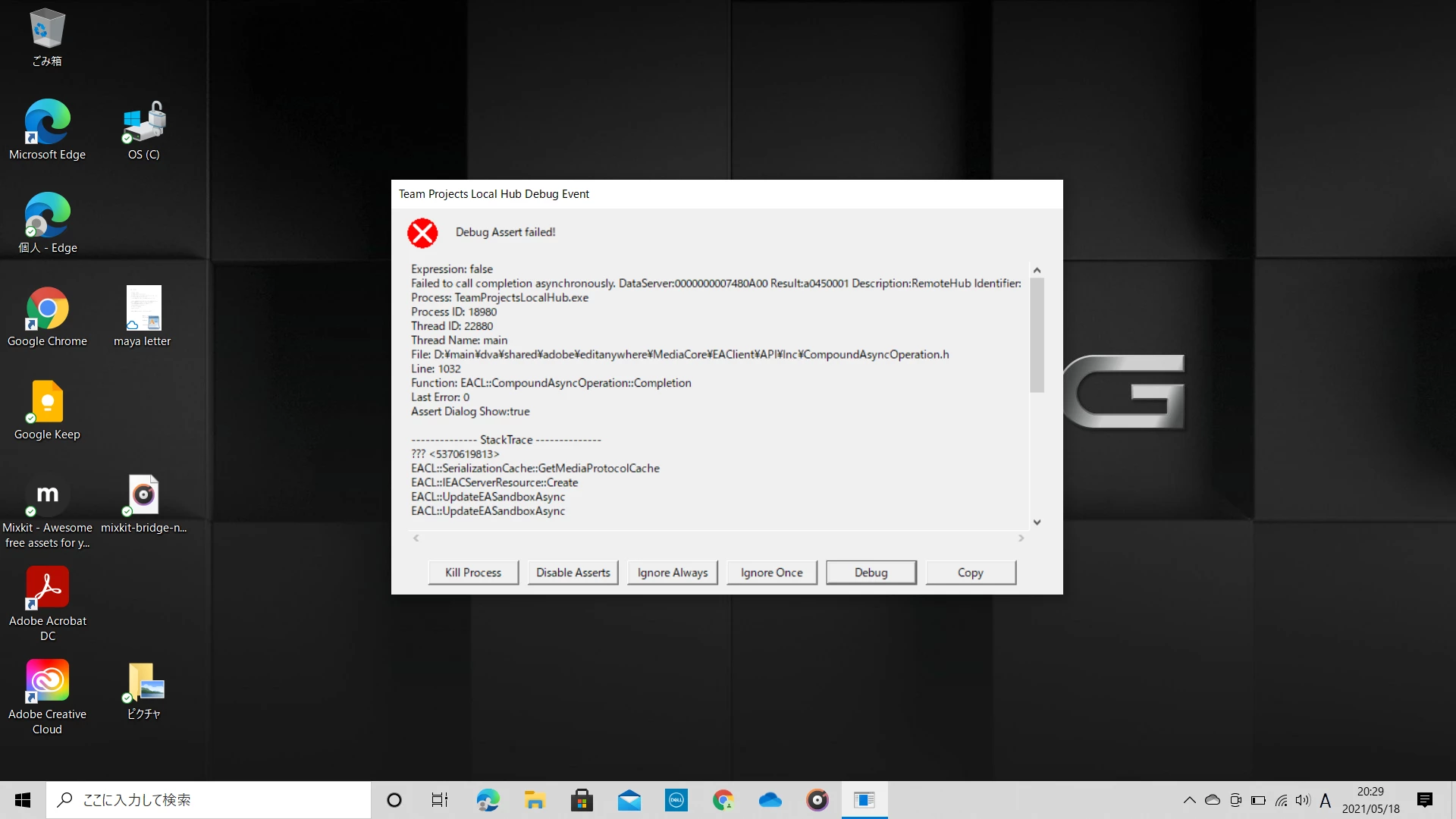The image size is (1456, 819).
Task: Click the GetMediaProtocolCache stack trace line
Action: pos(535,469)
